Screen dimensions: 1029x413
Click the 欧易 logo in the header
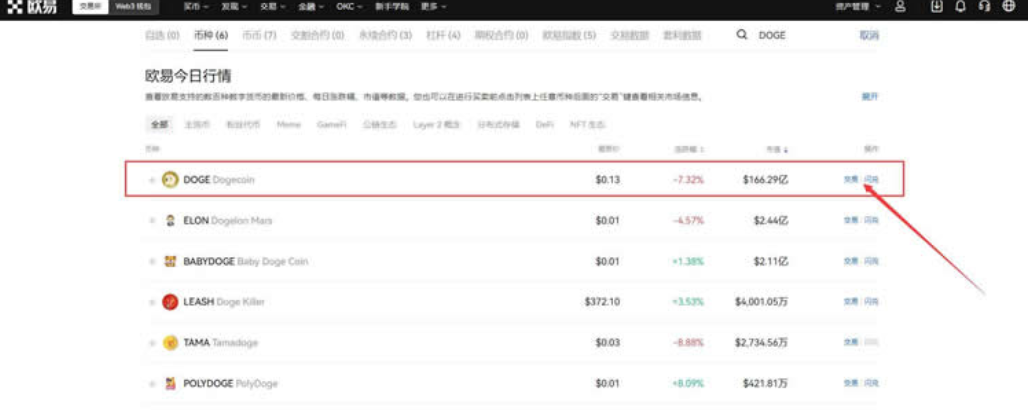pos(32,7)
